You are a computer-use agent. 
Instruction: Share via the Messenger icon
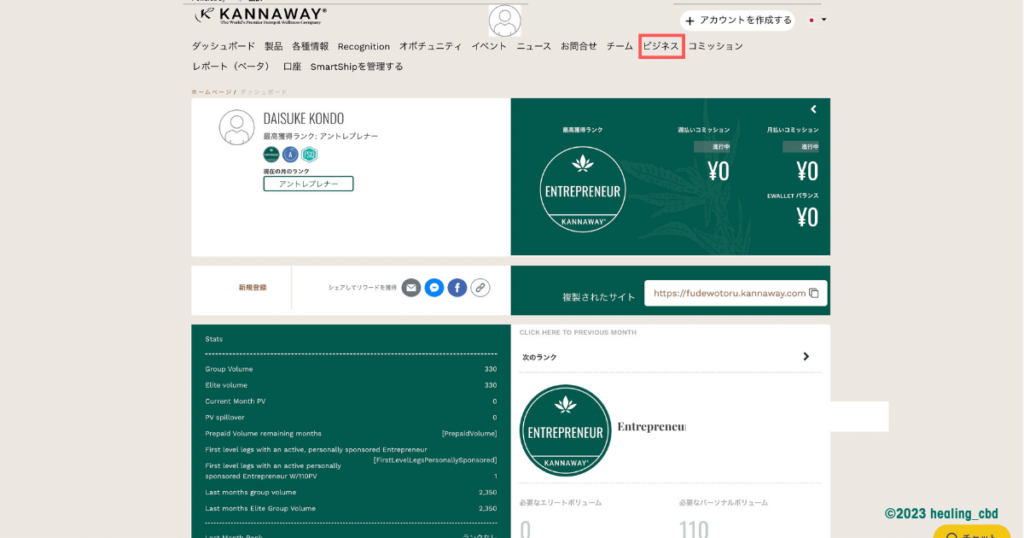point(434,287)
